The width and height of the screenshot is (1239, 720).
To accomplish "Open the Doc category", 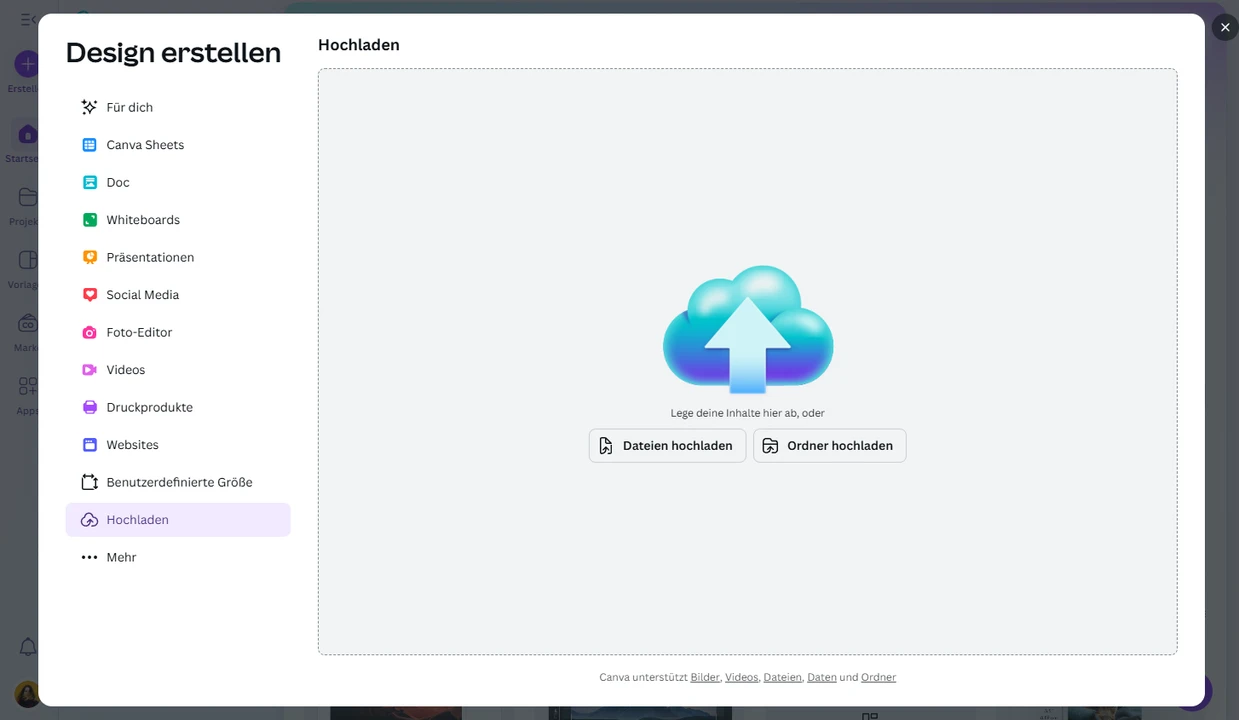I will click(x=178, y=182).
